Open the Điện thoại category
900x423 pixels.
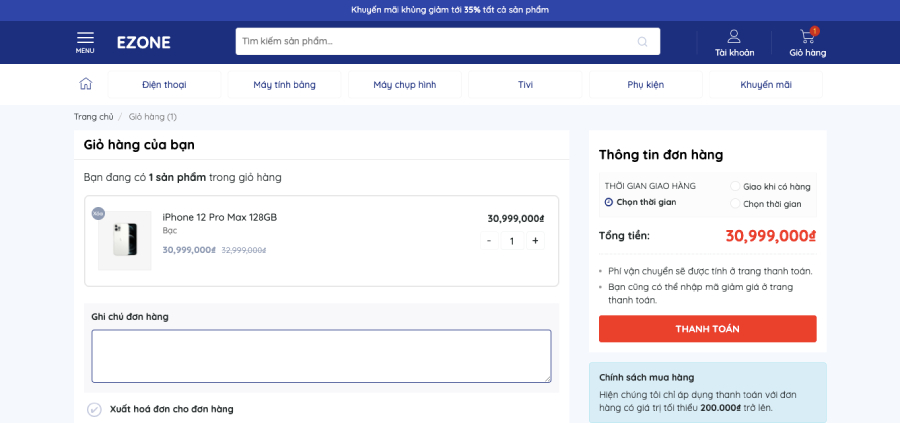coord(164,84)
